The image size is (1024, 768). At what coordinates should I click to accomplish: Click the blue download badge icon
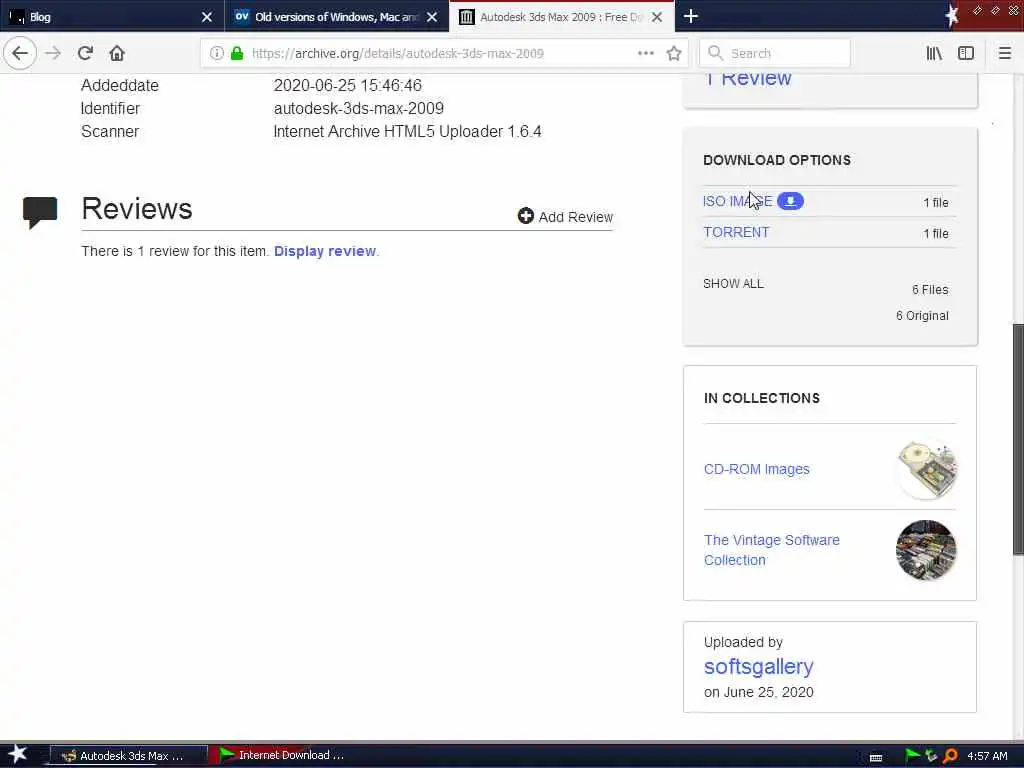(790, 201)
